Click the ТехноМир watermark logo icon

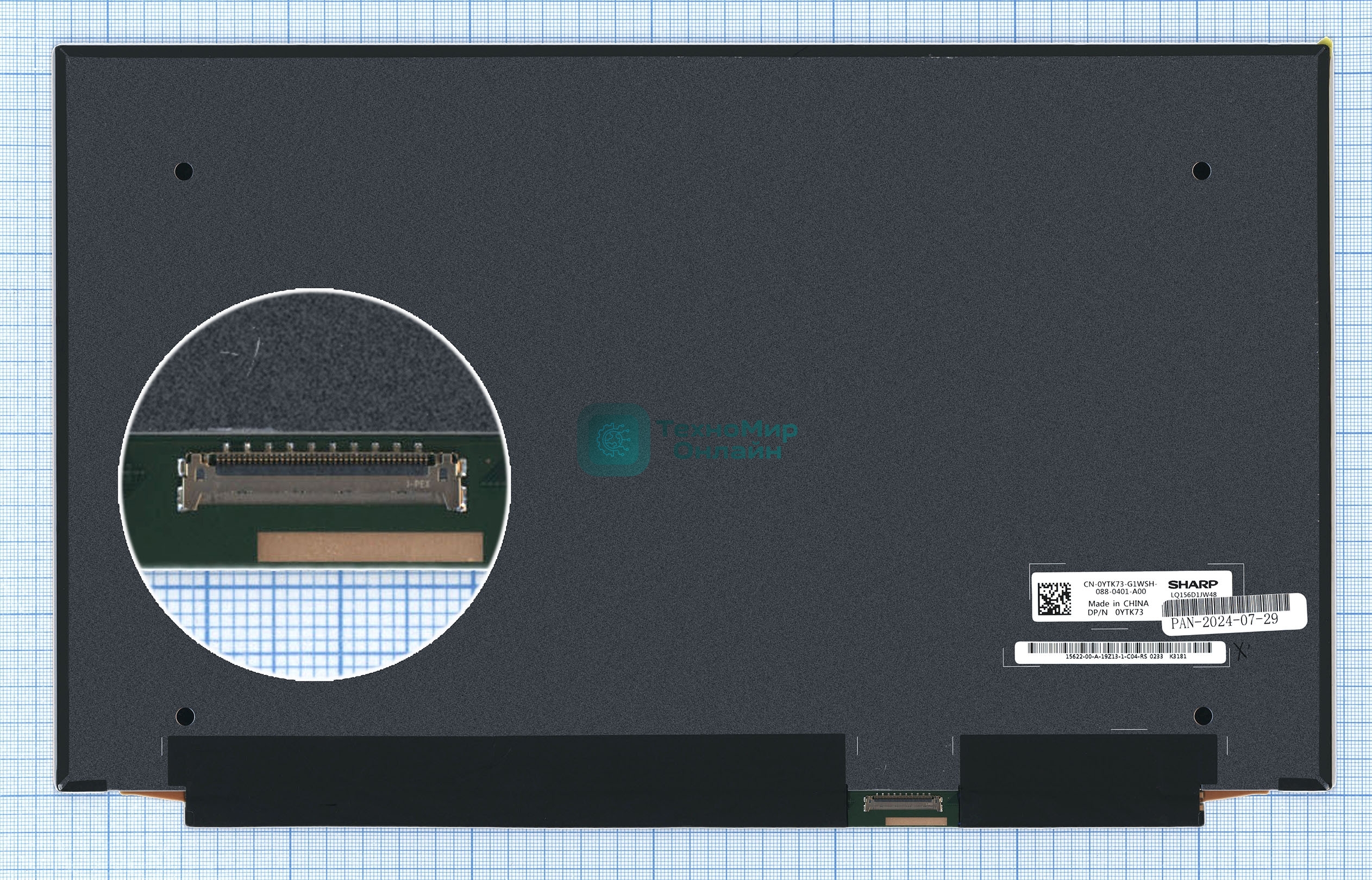click(613, 439)
